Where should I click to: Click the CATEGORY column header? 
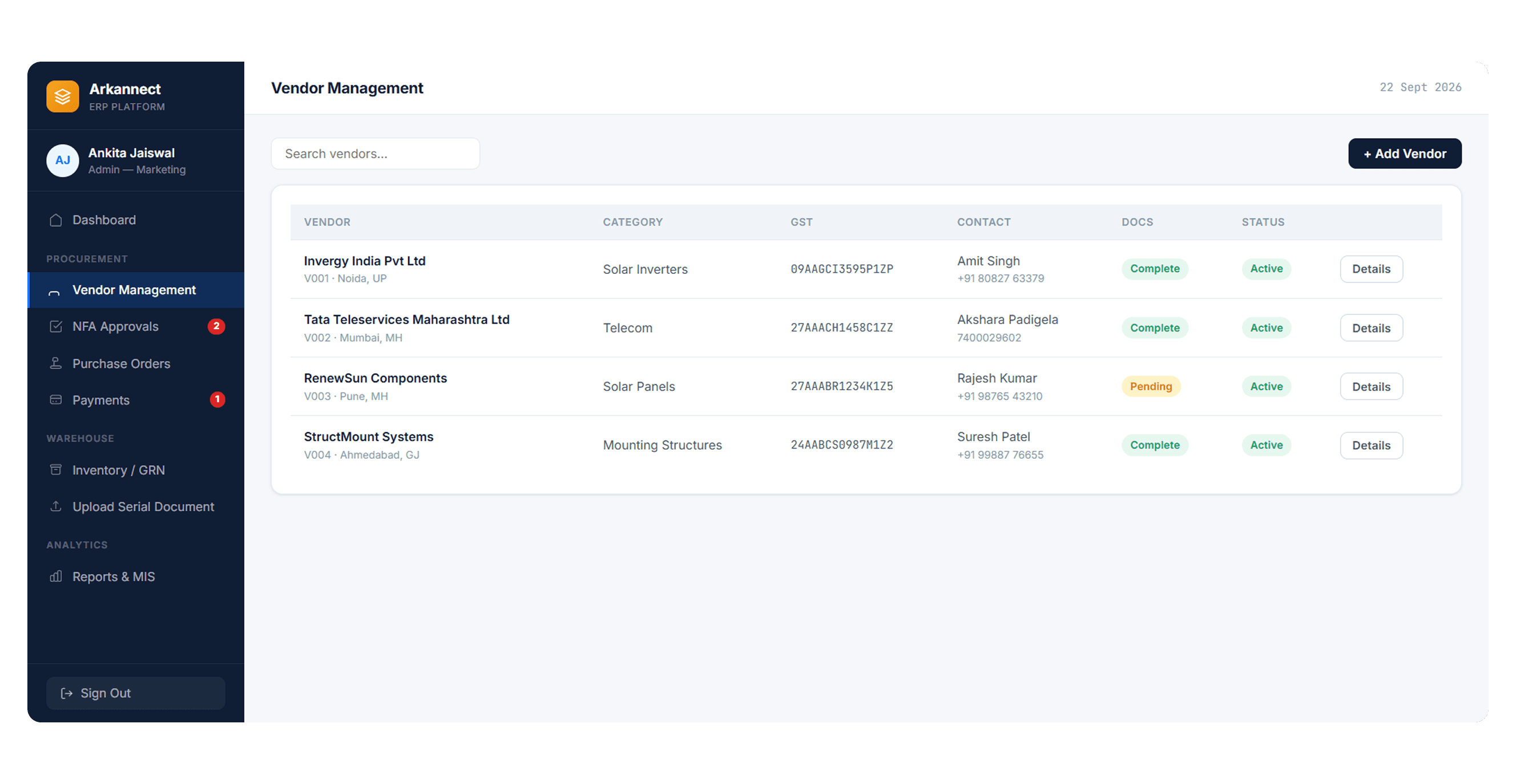[x=632, y=223]
